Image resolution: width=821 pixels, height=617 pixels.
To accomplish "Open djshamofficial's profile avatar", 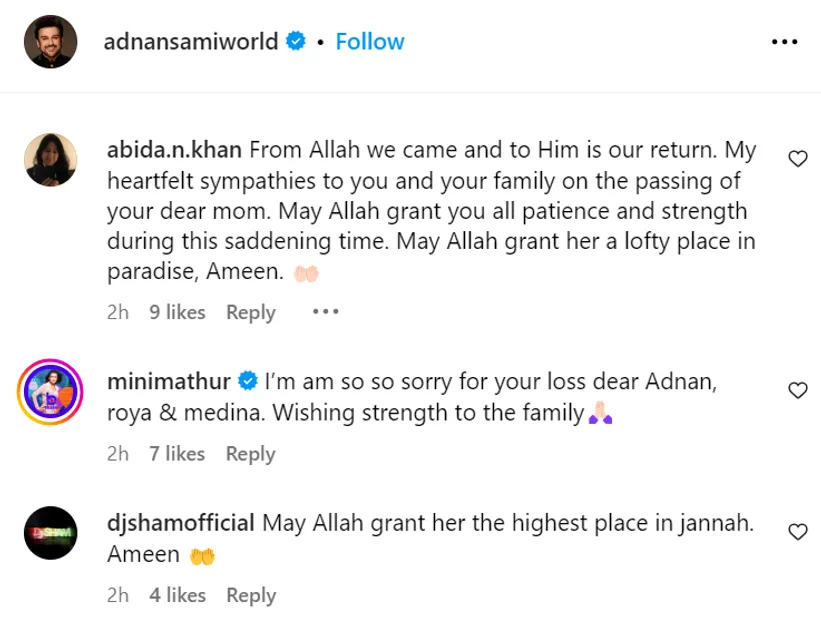I will (x=50, y=533).
